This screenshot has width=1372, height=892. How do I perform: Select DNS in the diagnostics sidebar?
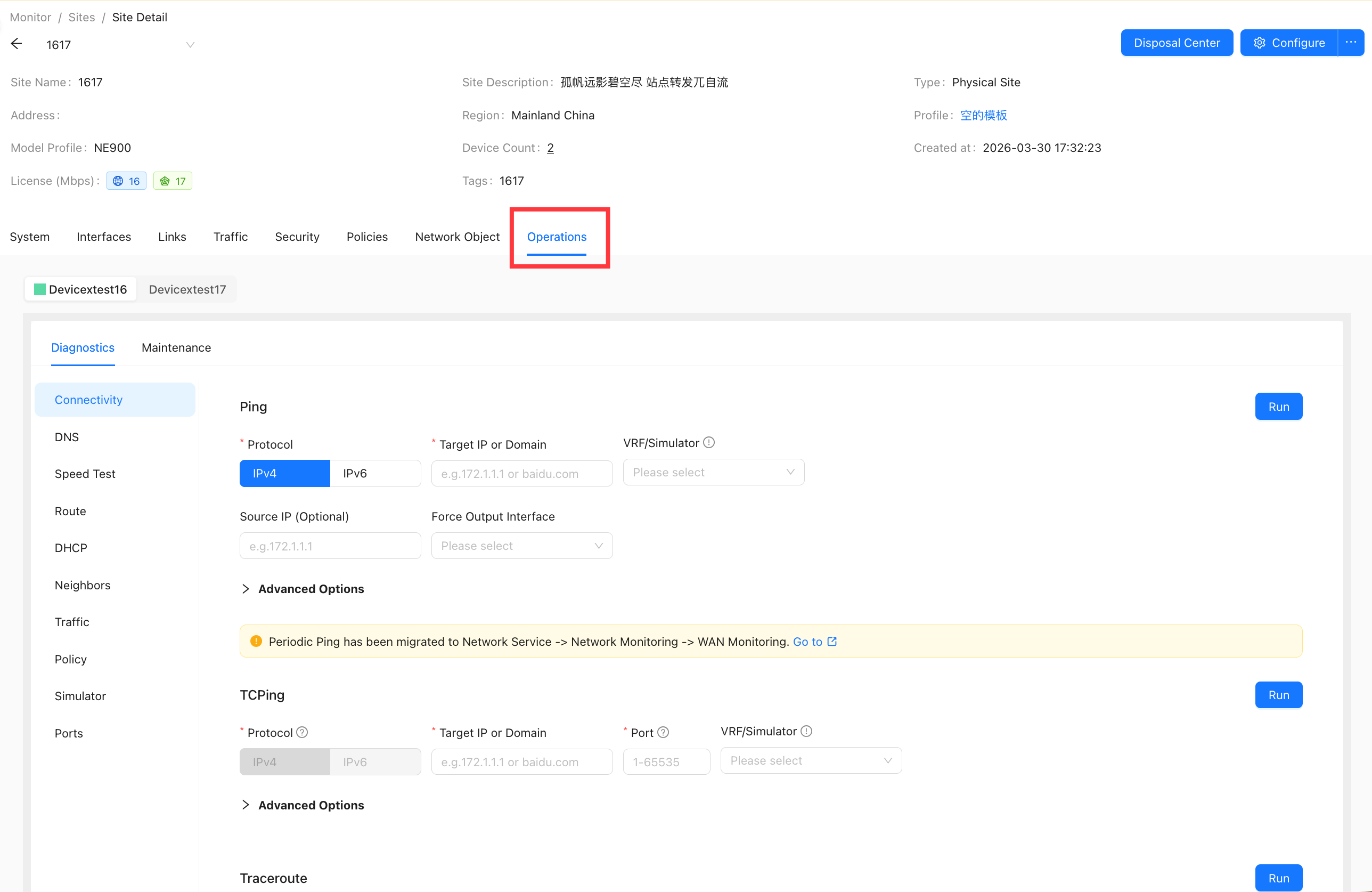[x=115, y=437]
